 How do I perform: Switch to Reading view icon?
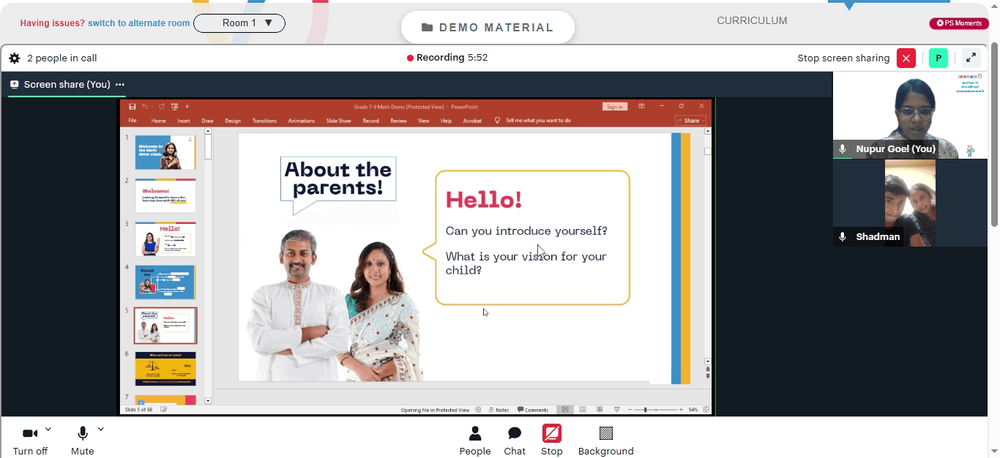click(x=599, y=410)
